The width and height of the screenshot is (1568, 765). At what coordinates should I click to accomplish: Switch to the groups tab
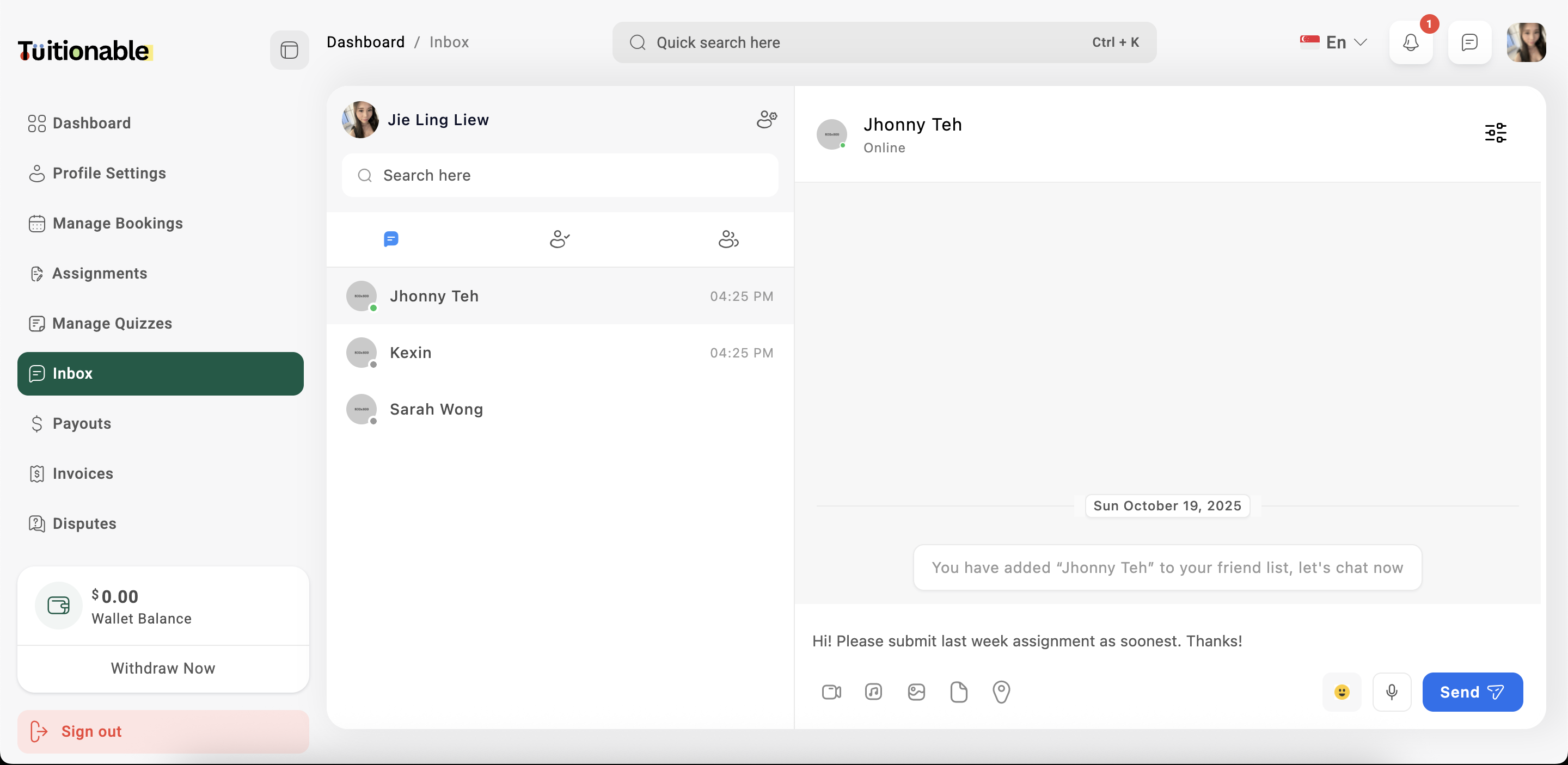tap(728, 239)
